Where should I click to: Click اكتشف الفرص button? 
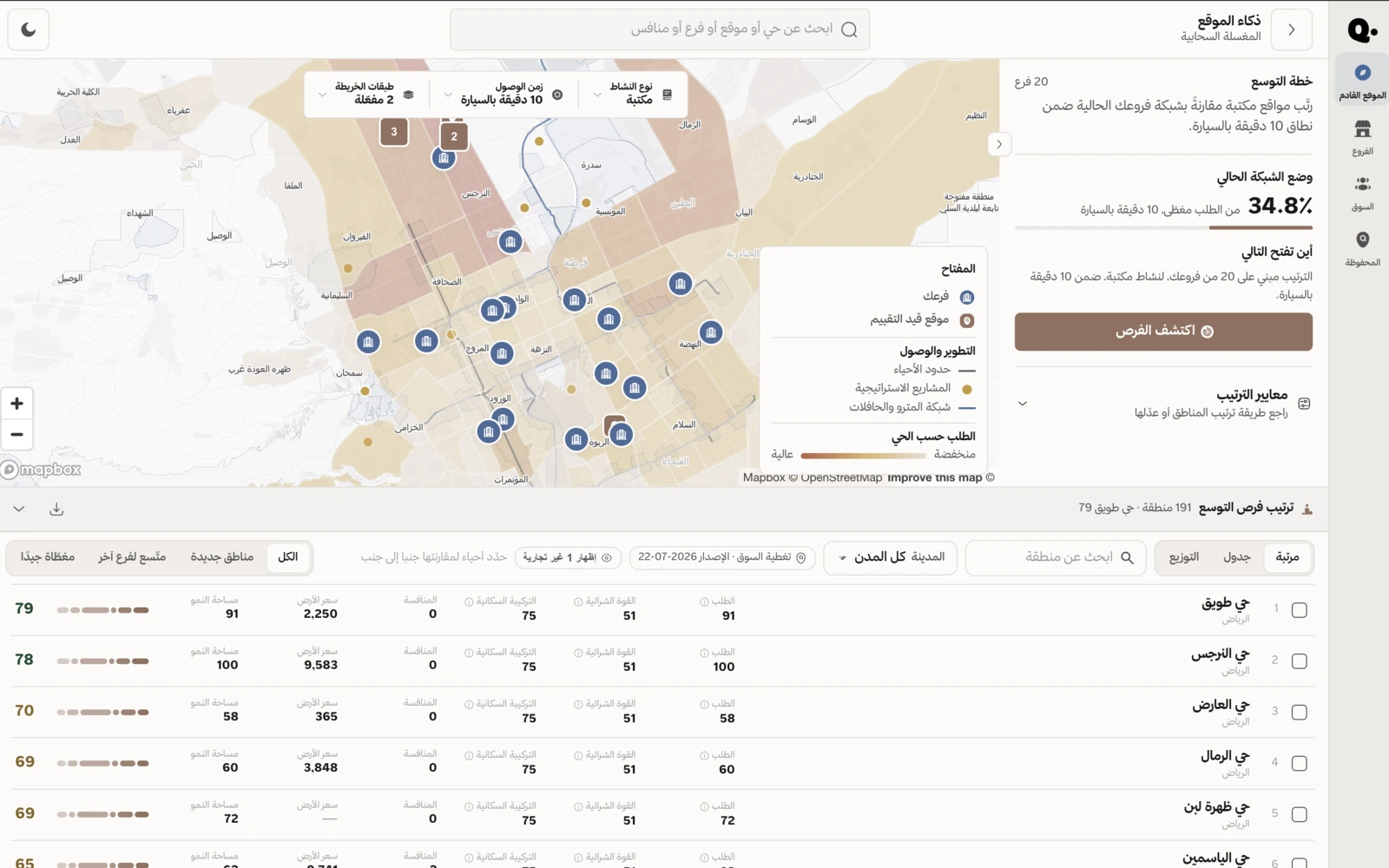pyautogui.click(x=1163, y=332)
